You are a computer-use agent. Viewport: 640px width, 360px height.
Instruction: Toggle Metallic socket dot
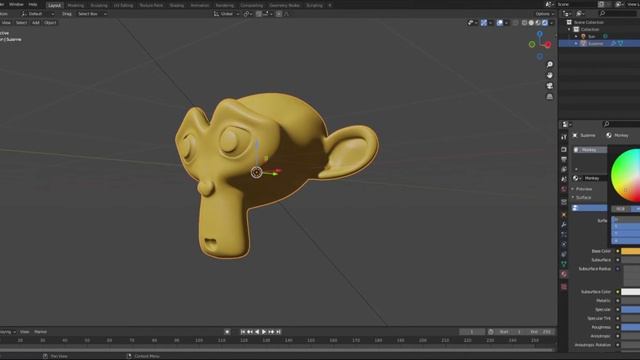618,301
